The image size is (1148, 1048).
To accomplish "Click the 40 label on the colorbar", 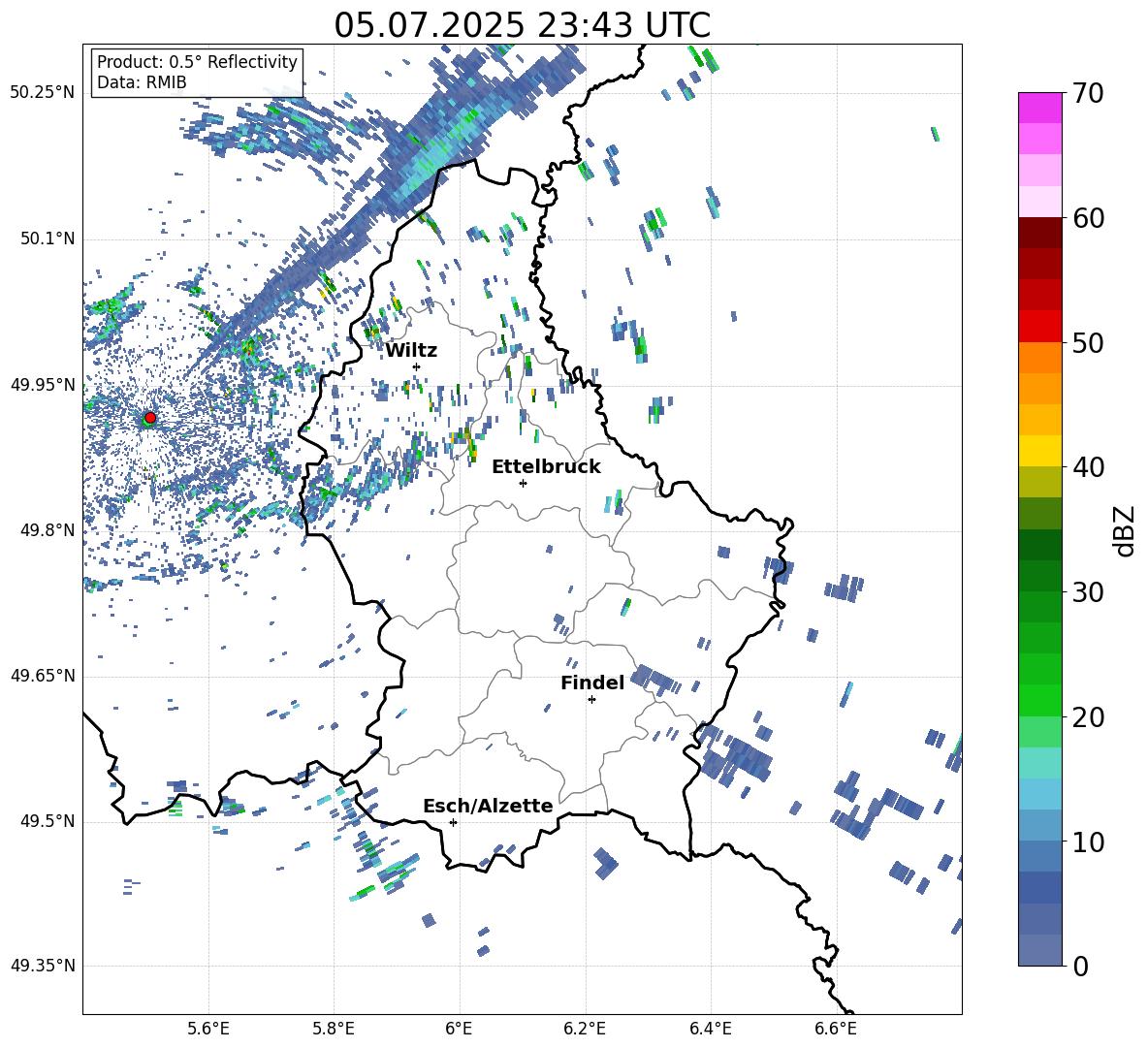I will coord(1088,467).
